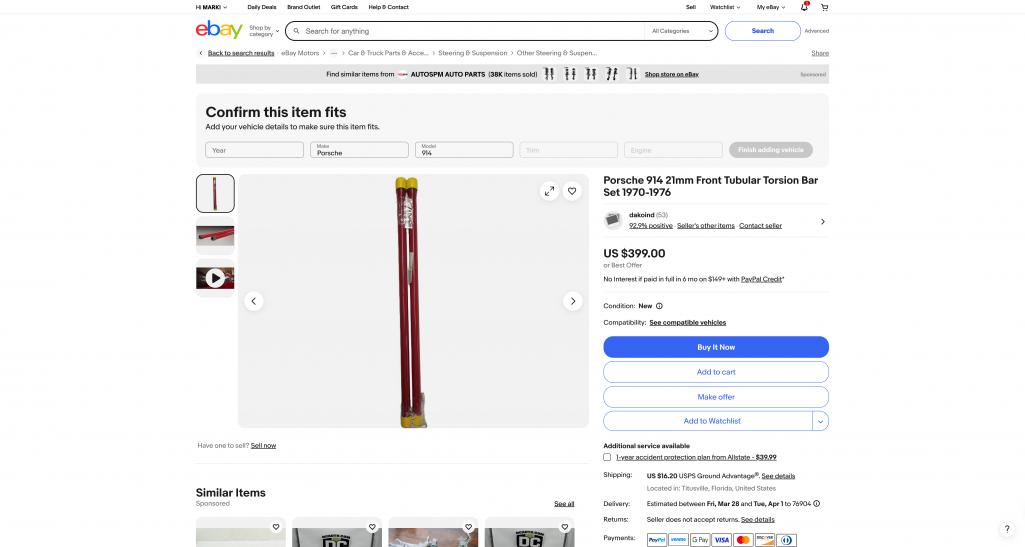1025x547 pixels.
Task: Open seller details chevron arrow
Action: pos(822,222)
